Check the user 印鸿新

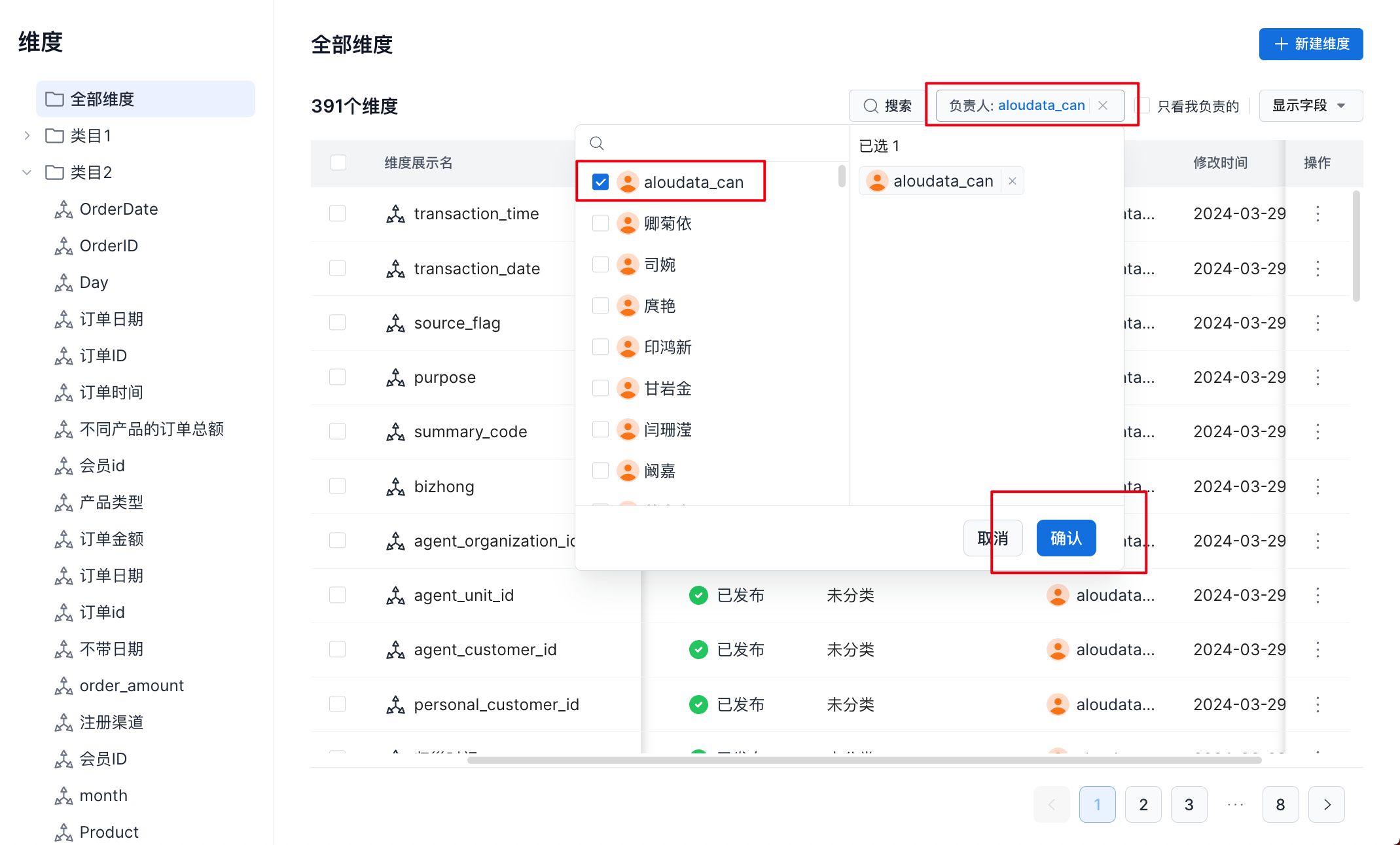[x=600, y=347]
